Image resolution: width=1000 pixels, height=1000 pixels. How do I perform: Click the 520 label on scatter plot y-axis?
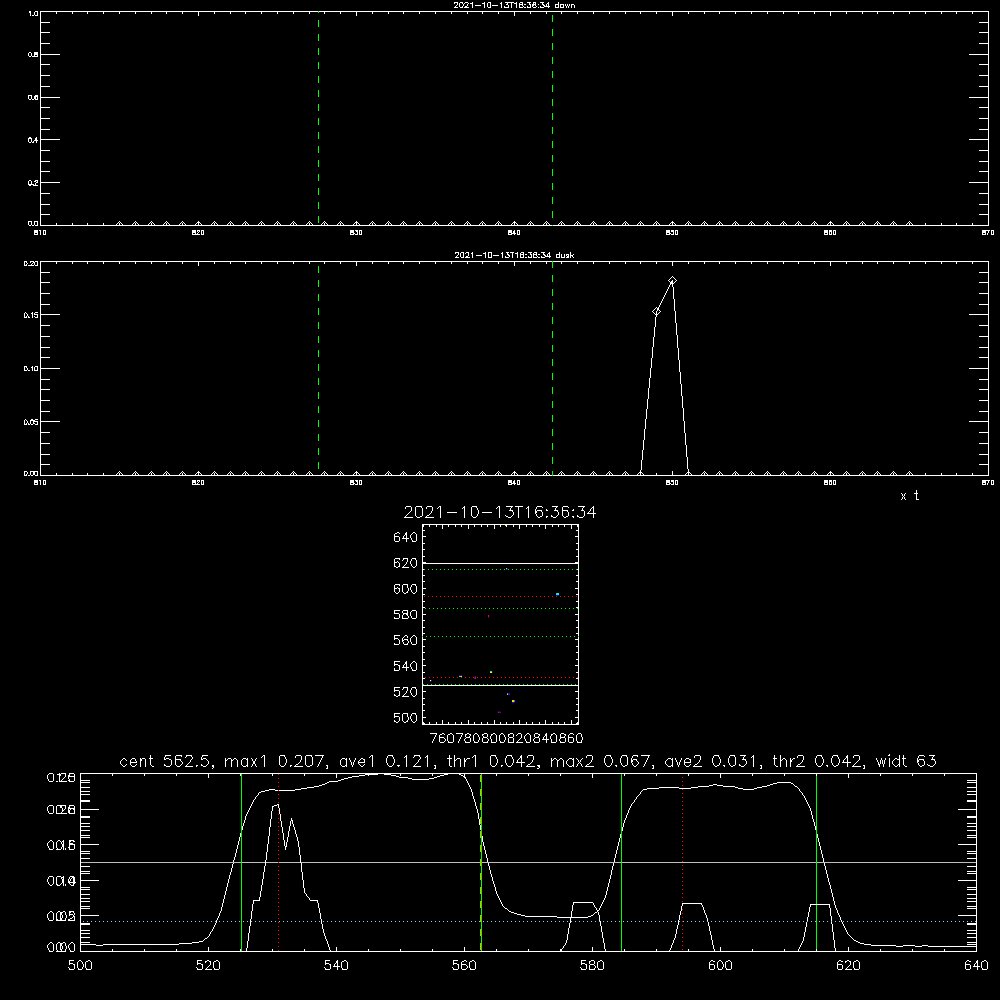405,692
